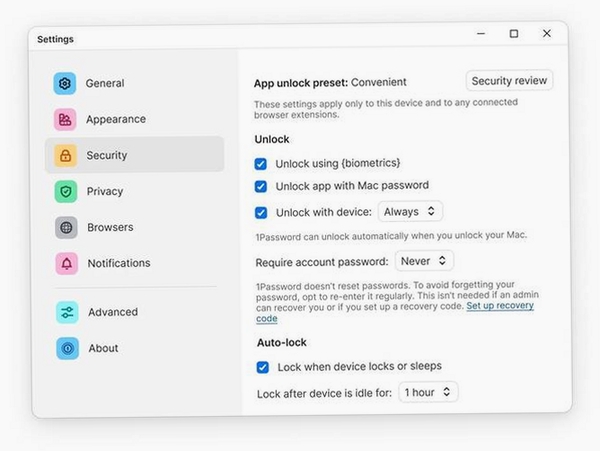Image resolution: width=600 pixels, height=451 pixels.
Task: Change the 1 hour idle lock dropdown
Action: click(428, 392)
